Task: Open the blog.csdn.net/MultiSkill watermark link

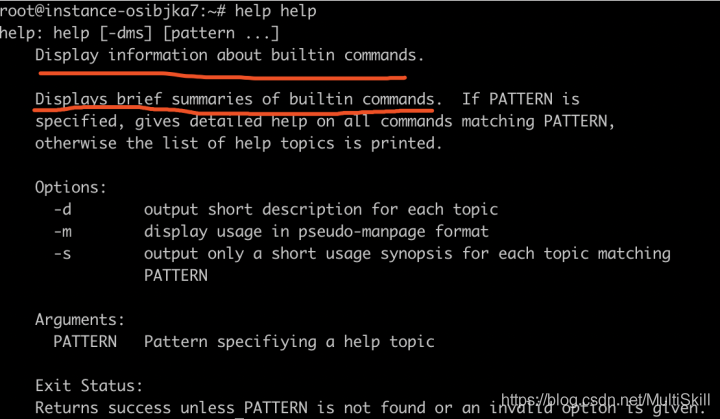Action: [606, 399]
